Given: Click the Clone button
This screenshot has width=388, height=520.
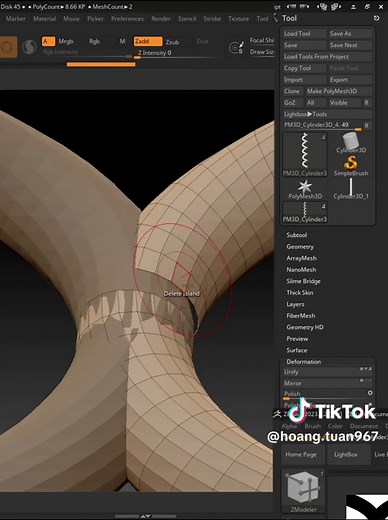Looking at the screenshot, I should pos(293,91).
